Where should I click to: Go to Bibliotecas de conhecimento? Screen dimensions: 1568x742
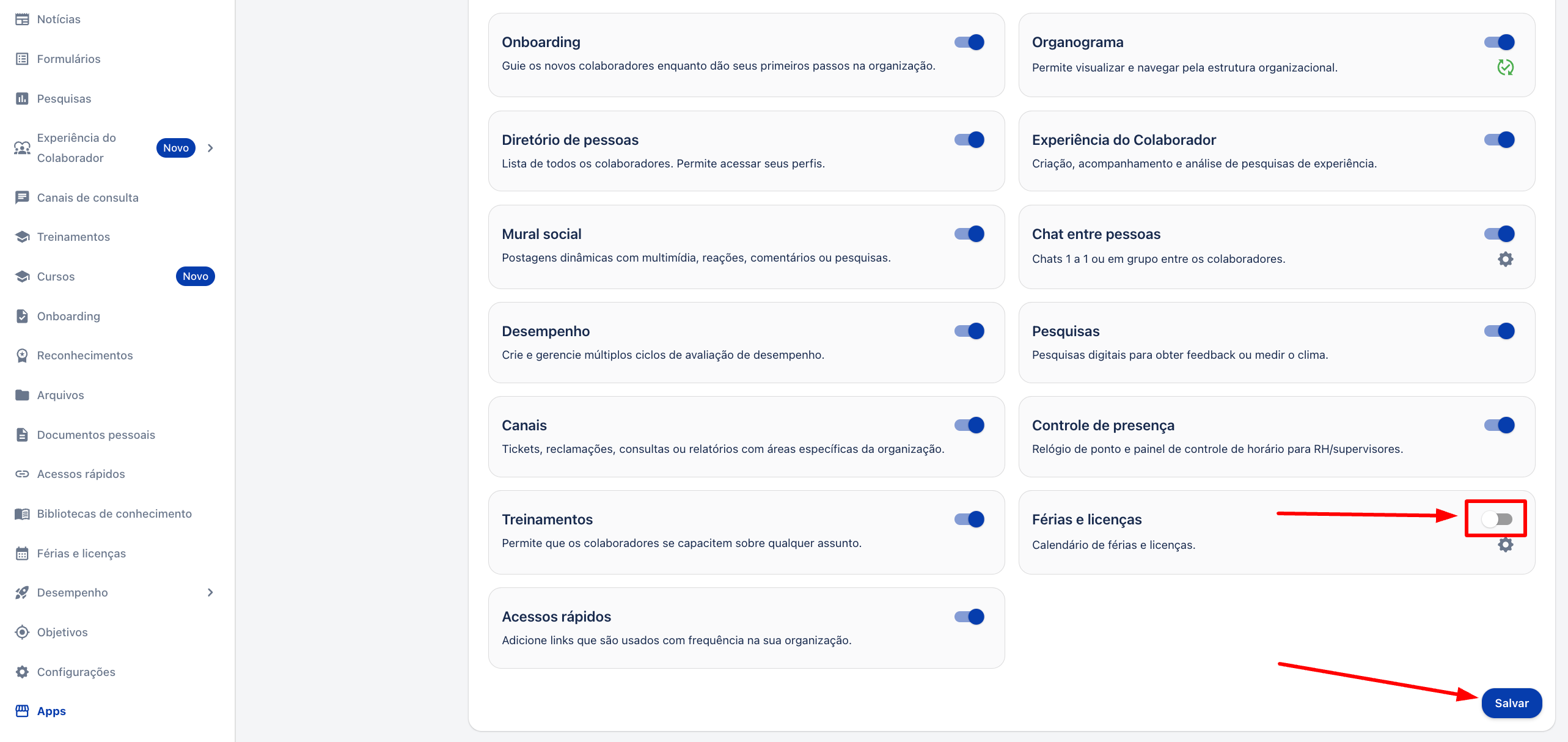point(114,514)
